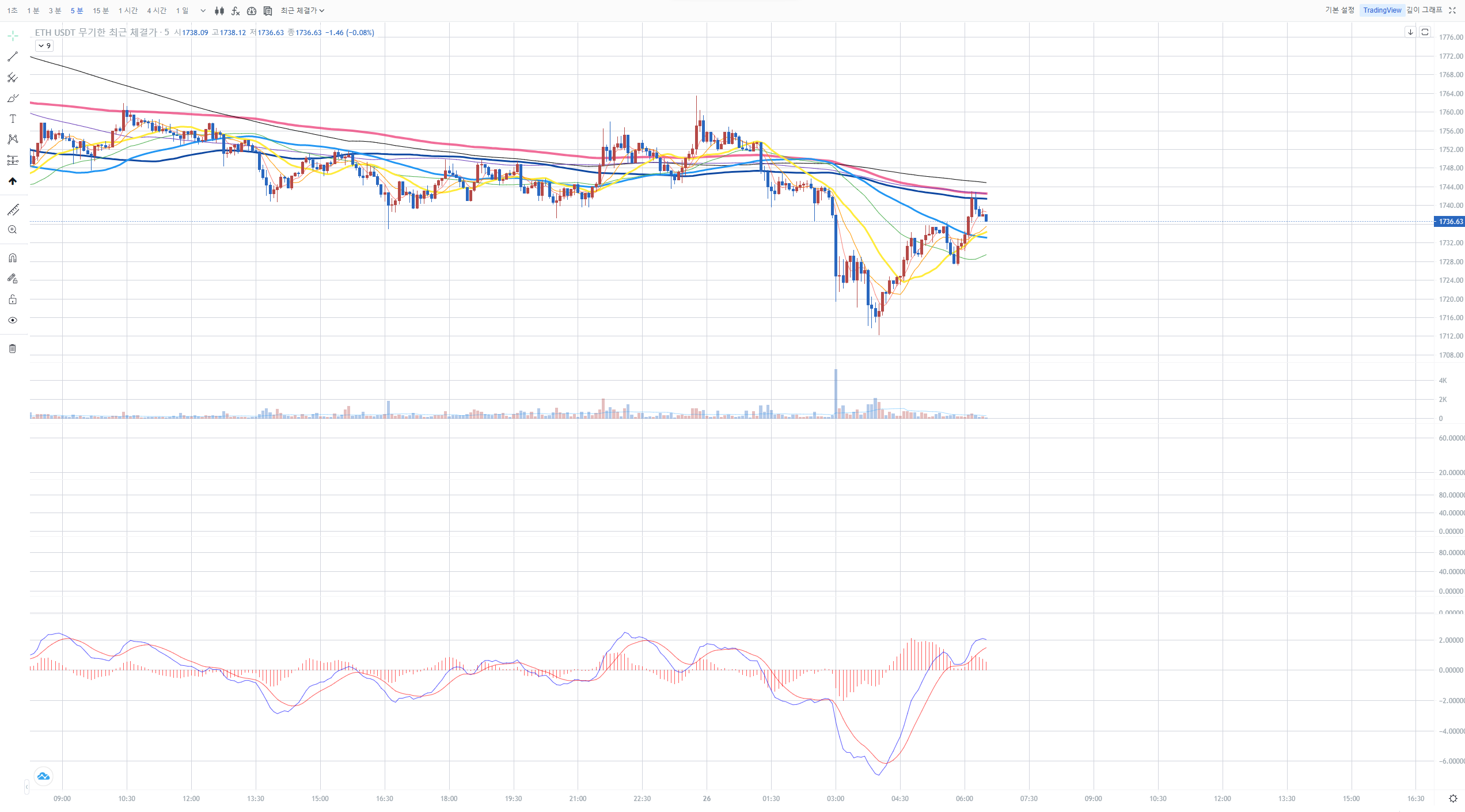The image size is (1465, 812).
Task: Switch to the 1 시간 interval
Action: pos(128,11)
